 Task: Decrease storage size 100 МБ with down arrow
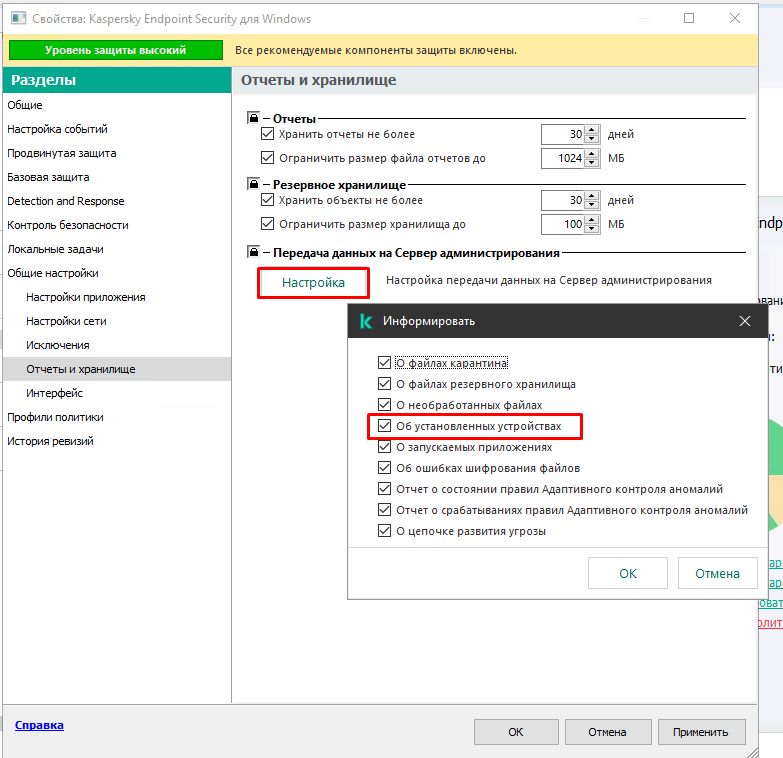(x=592, y=228)
